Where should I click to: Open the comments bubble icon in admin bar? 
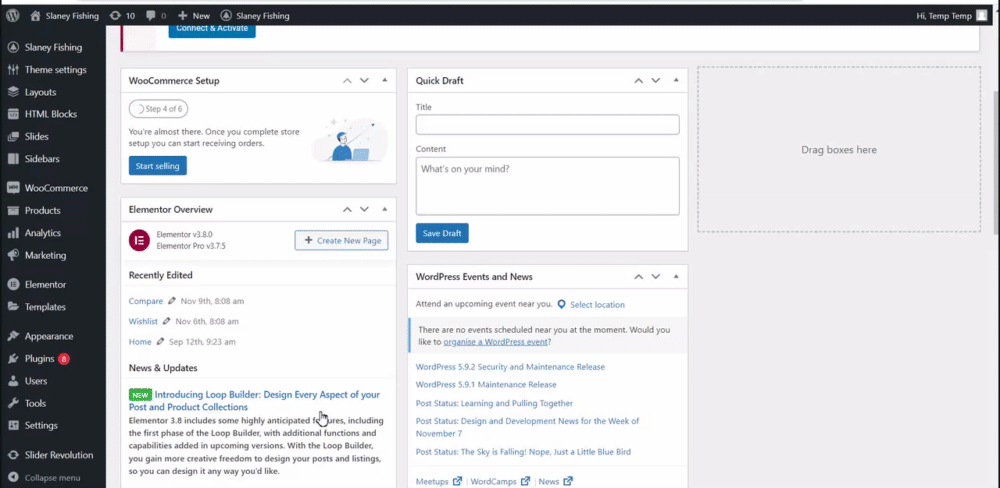[151, 16]
